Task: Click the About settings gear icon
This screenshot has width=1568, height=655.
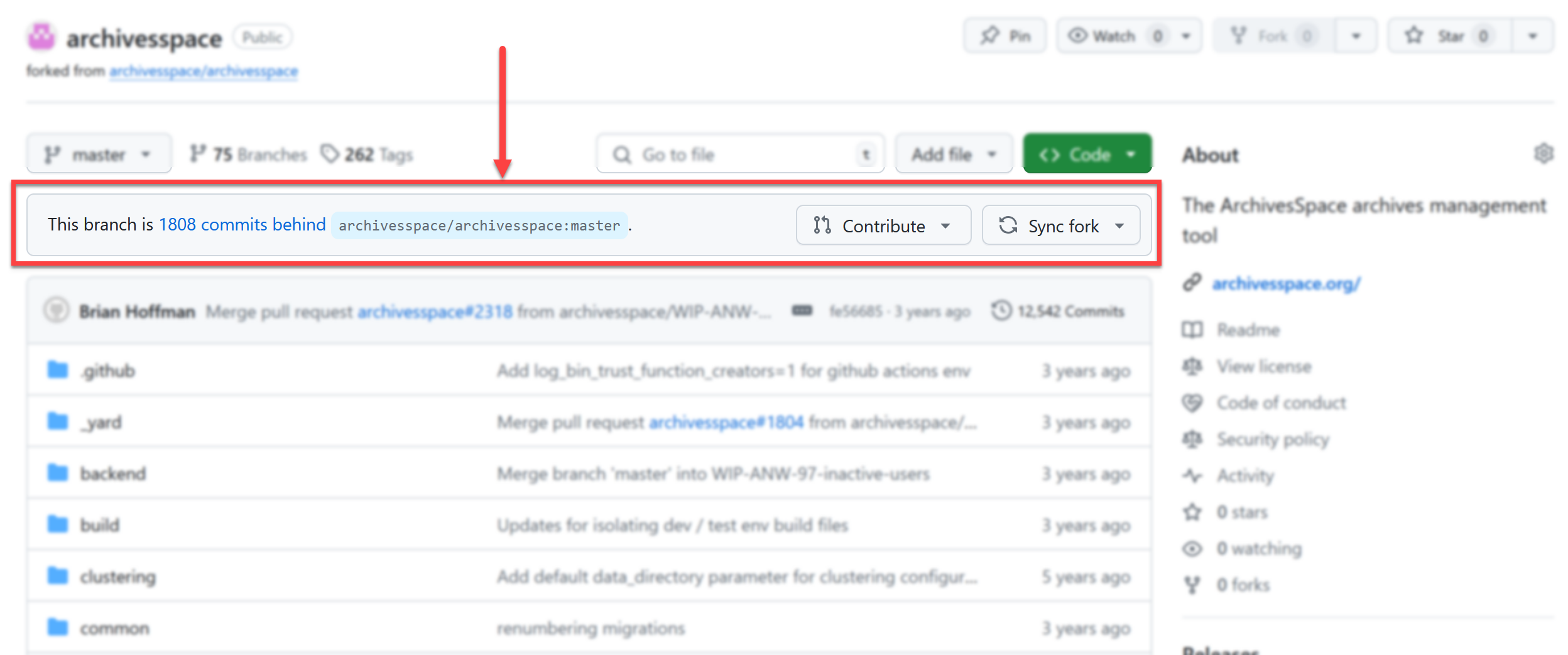Action: (1543, 154)
